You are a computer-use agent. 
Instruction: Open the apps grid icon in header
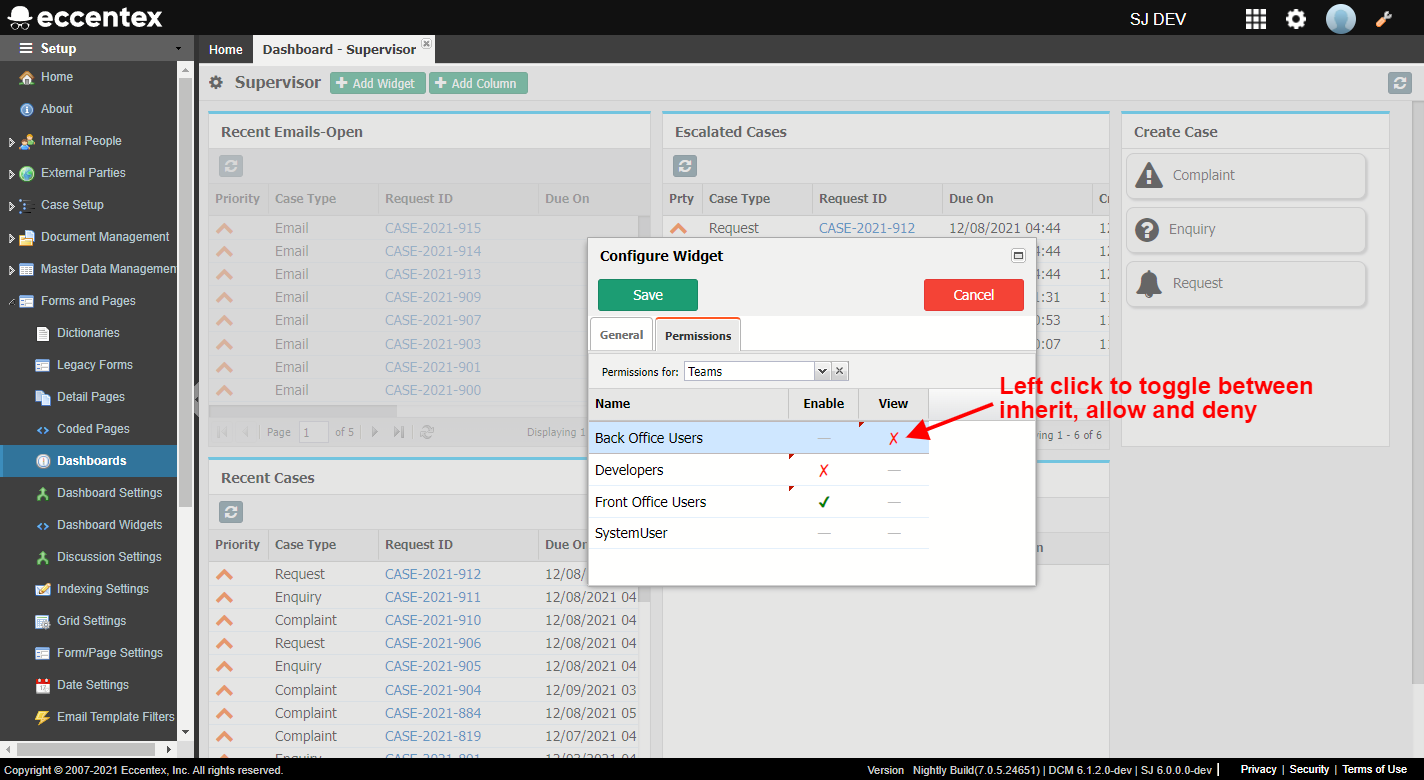click(1255, 19)
